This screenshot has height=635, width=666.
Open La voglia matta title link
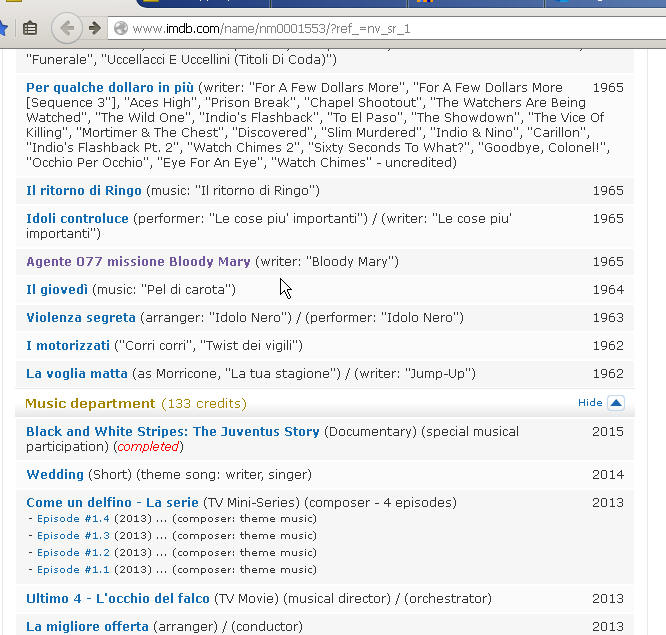77,374
